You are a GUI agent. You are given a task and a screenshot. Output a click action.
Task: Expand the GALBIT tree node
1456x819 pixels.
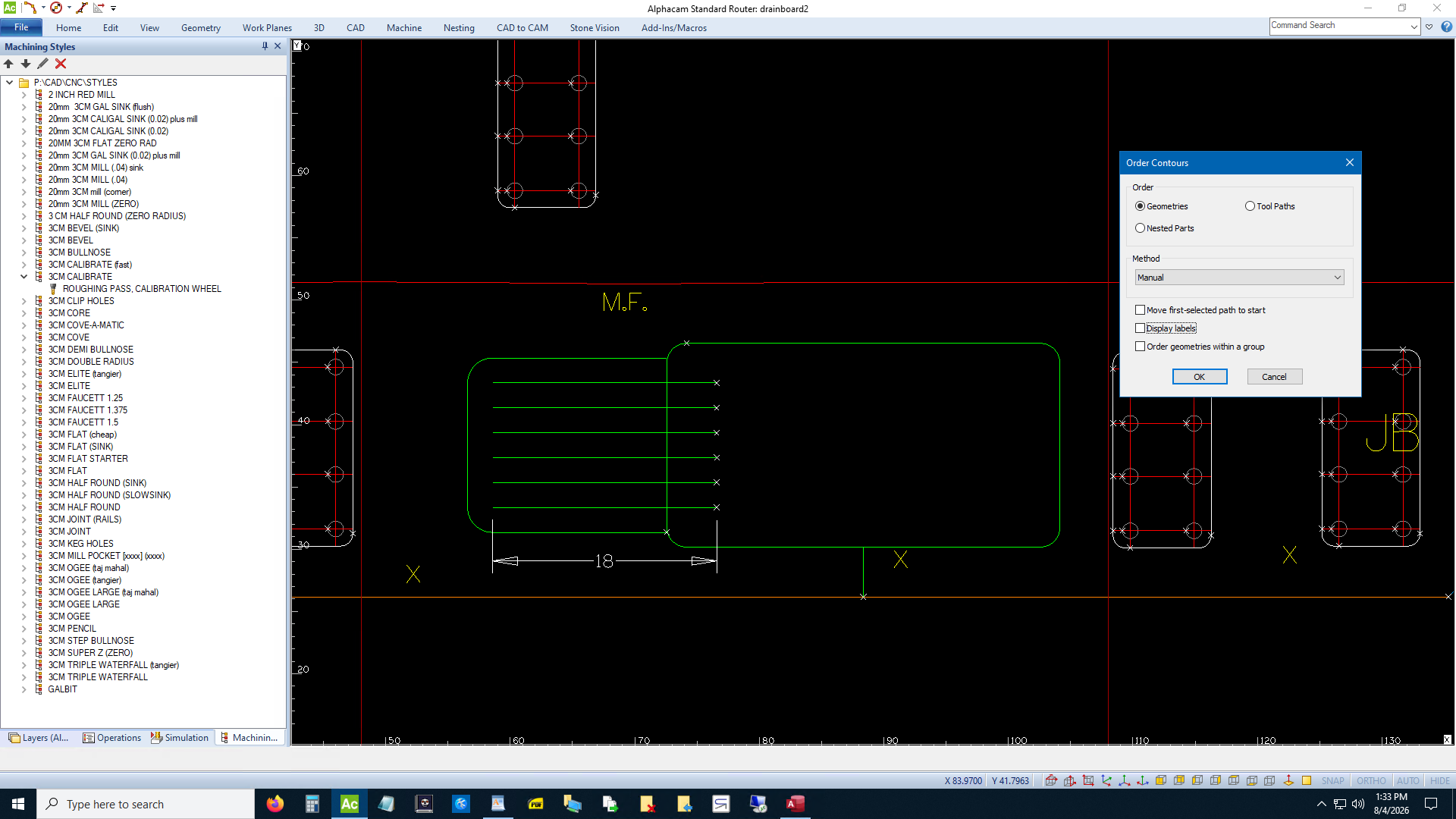pos(24,689)
